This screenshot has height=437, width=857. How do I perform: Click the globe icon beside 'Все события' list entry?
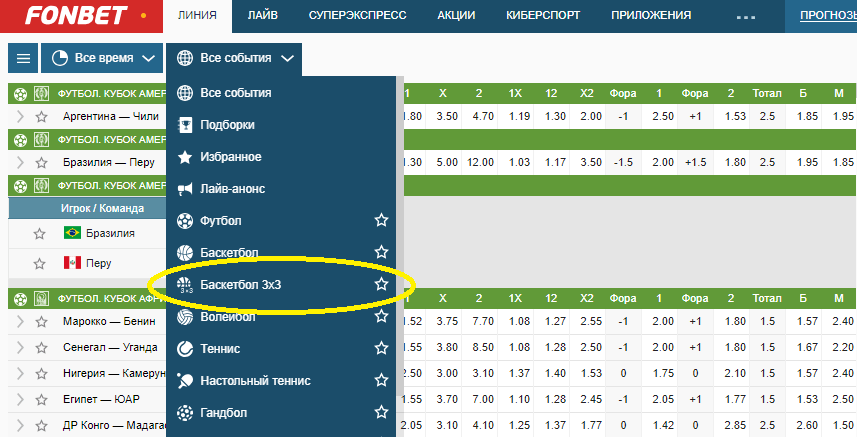tap(185, 93)
